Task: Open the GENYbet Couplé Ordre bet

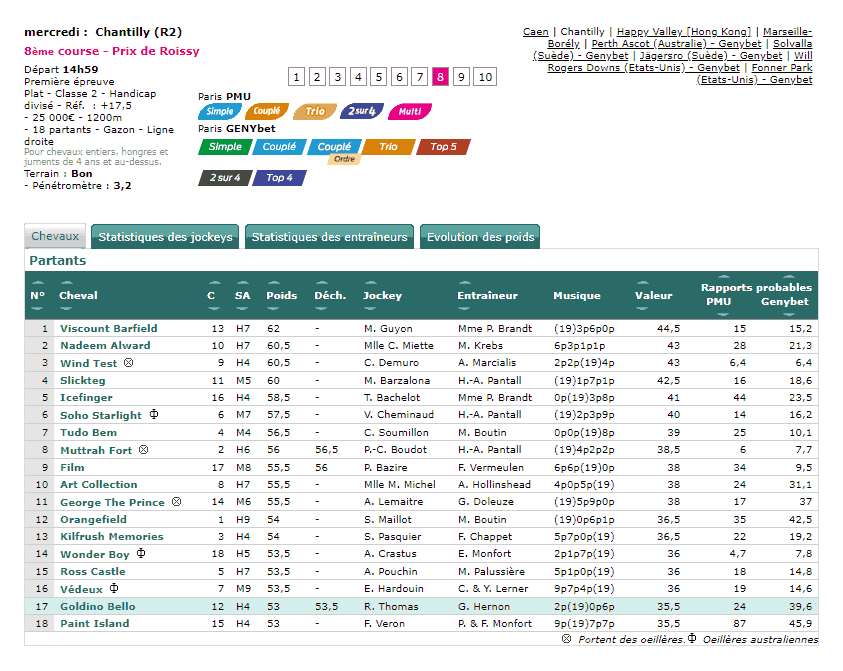Action: pos(334,148)
